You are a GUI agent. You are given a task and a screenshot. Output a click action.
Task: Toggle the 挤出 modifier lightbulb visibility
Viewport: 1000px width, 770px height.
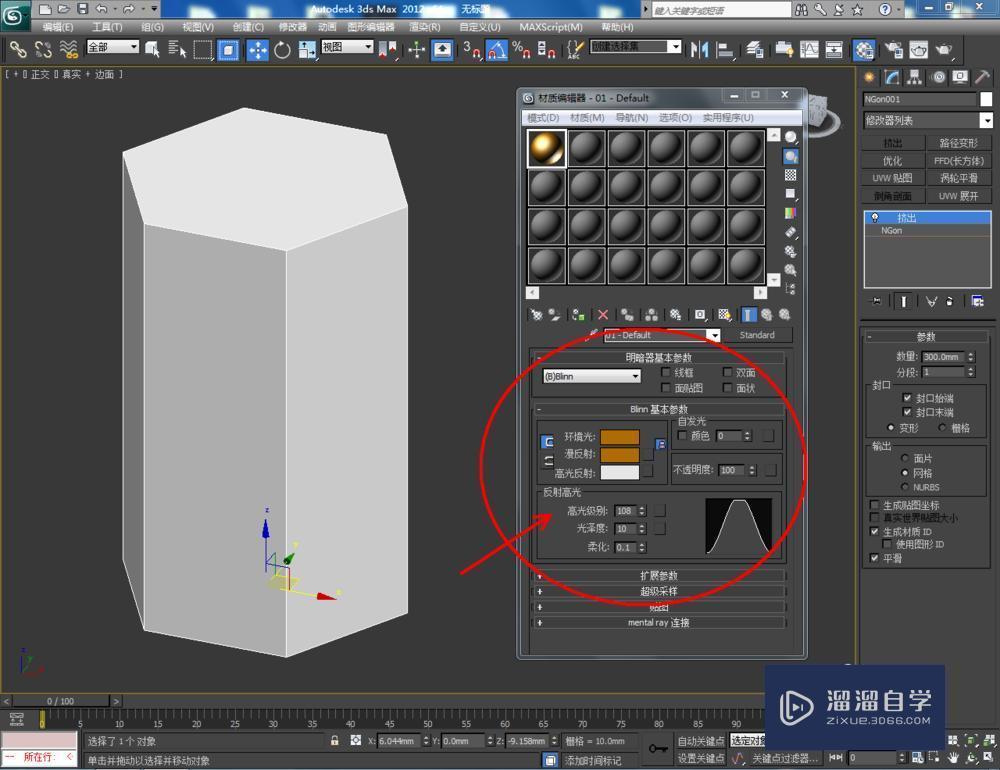tap(875, 217)
